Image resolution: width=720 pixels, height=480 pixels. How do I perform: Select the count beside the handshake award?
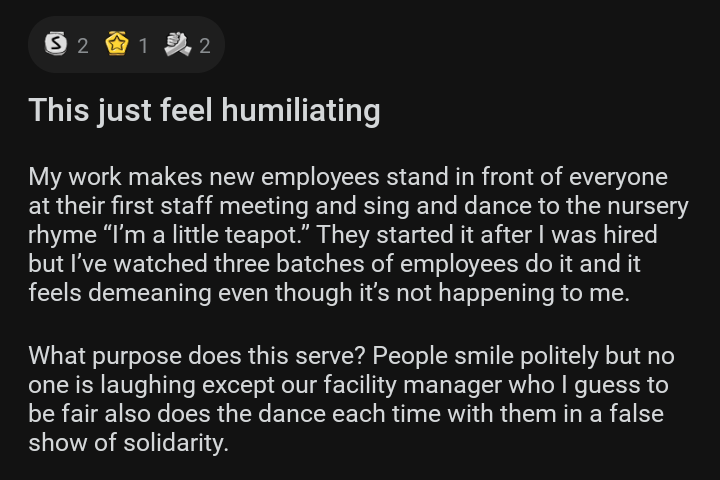click(205, 46)
